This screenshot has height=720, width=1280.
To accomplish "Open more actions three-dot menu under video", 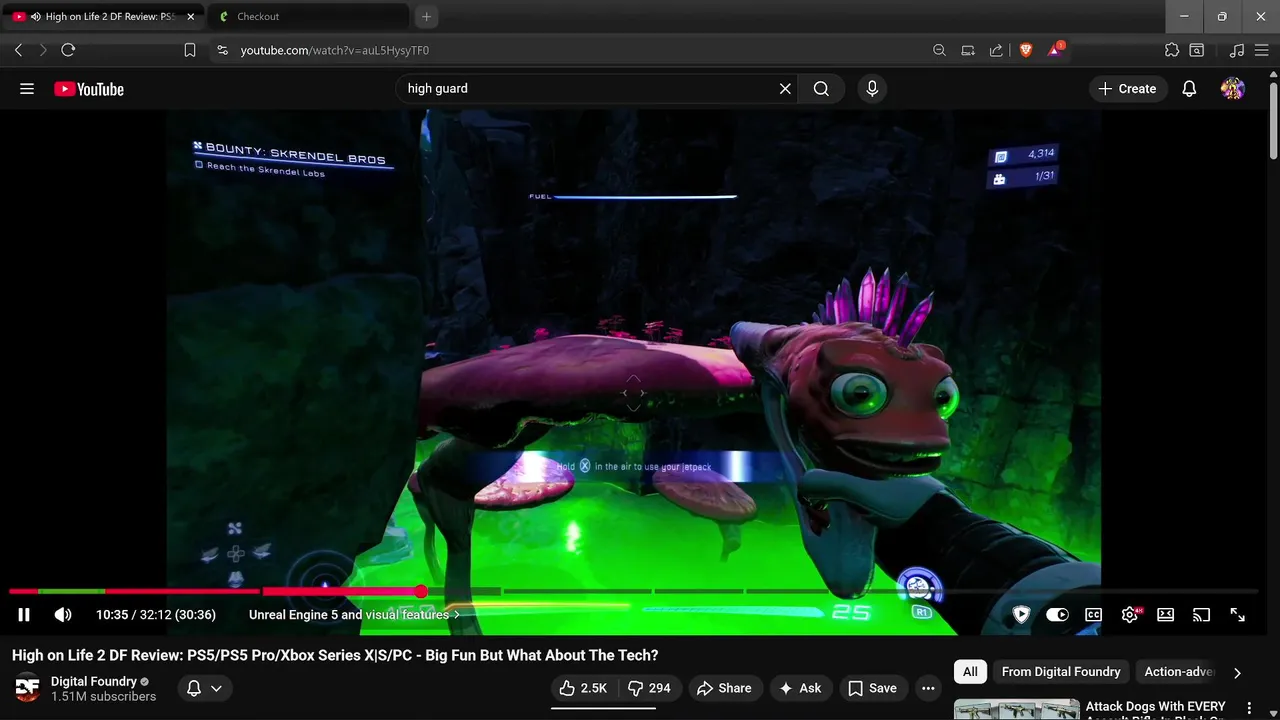I will click(x=928, y=688).
